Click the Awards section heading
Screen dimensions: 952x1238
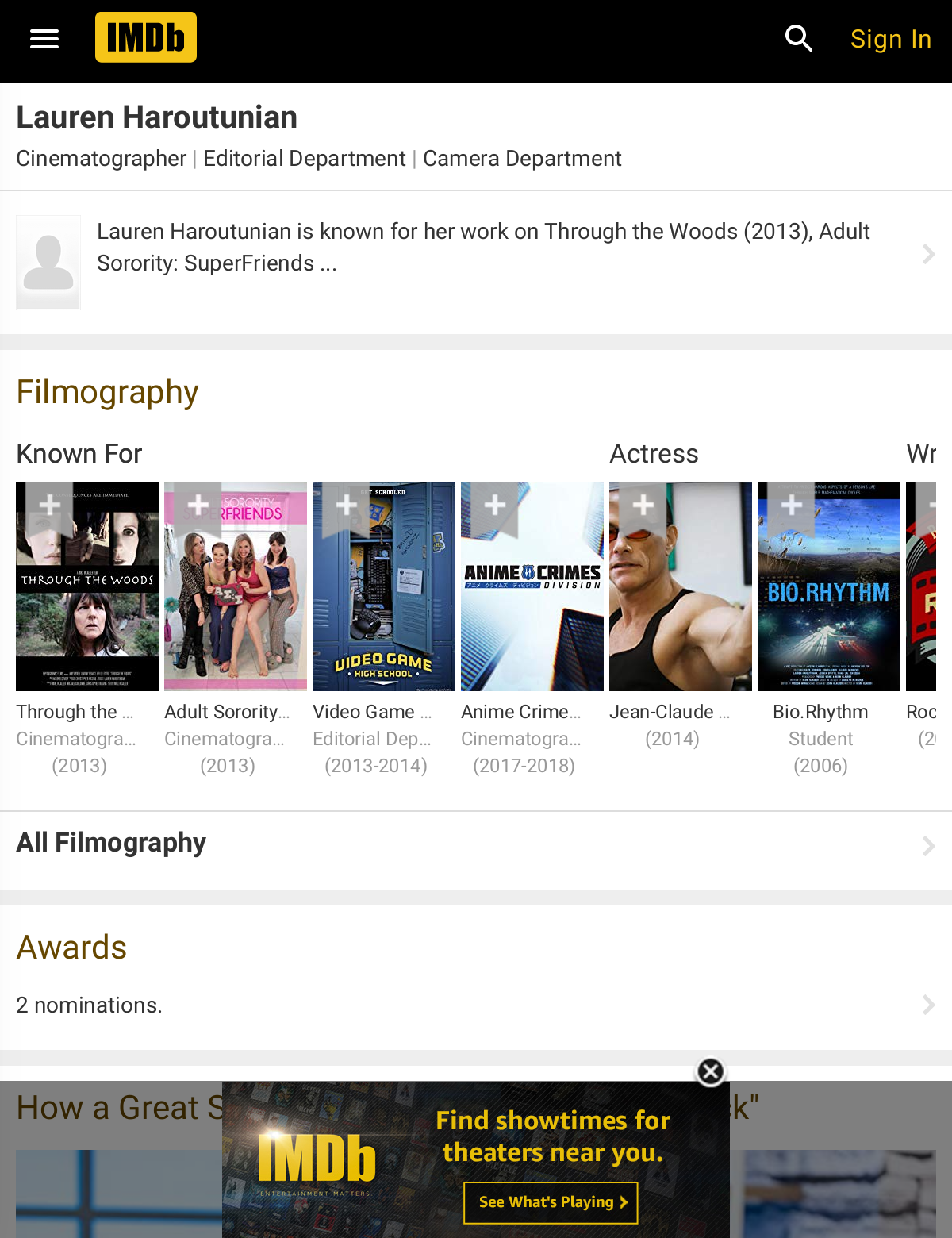pos(71,948)
